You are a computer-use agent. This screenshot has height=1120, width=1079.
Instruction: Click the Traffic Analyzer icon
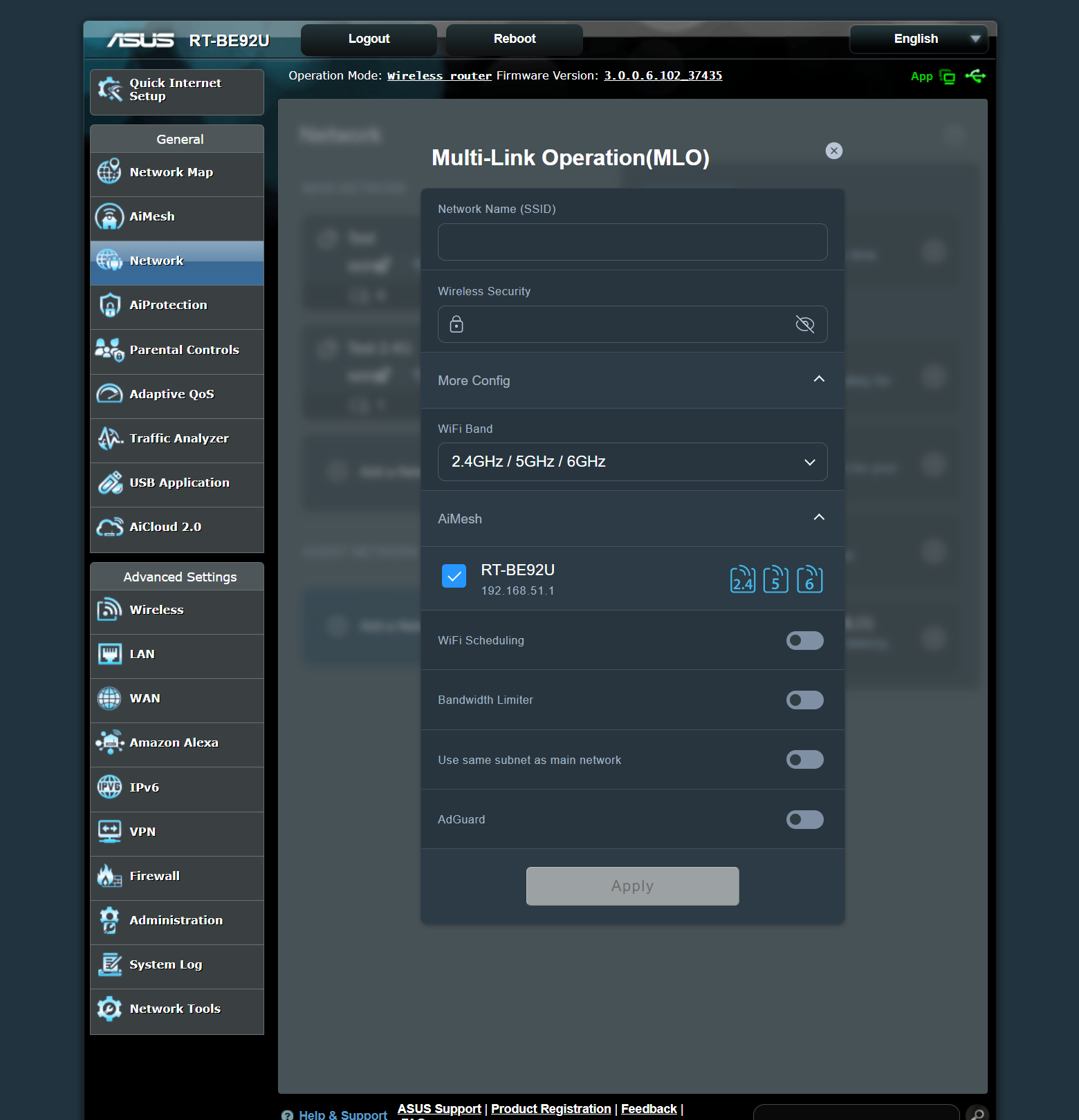pyautogui.click(x=109, y=438)
